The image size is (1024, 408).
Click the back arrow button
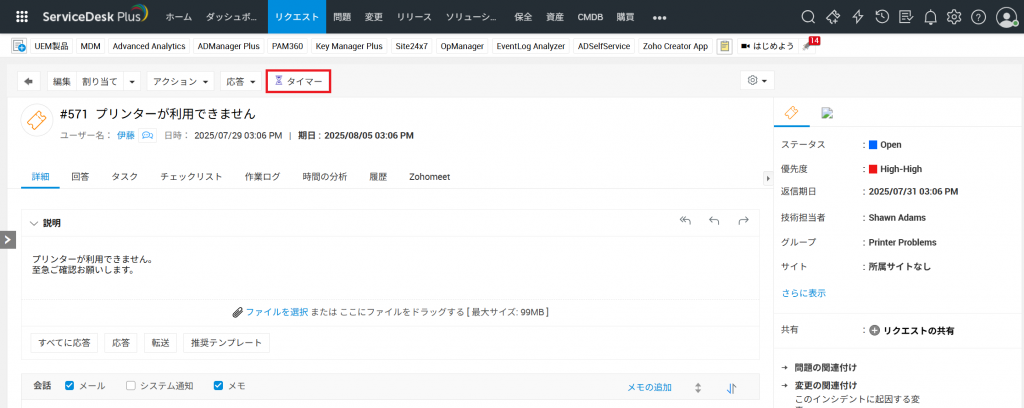[x=29, y=81]
